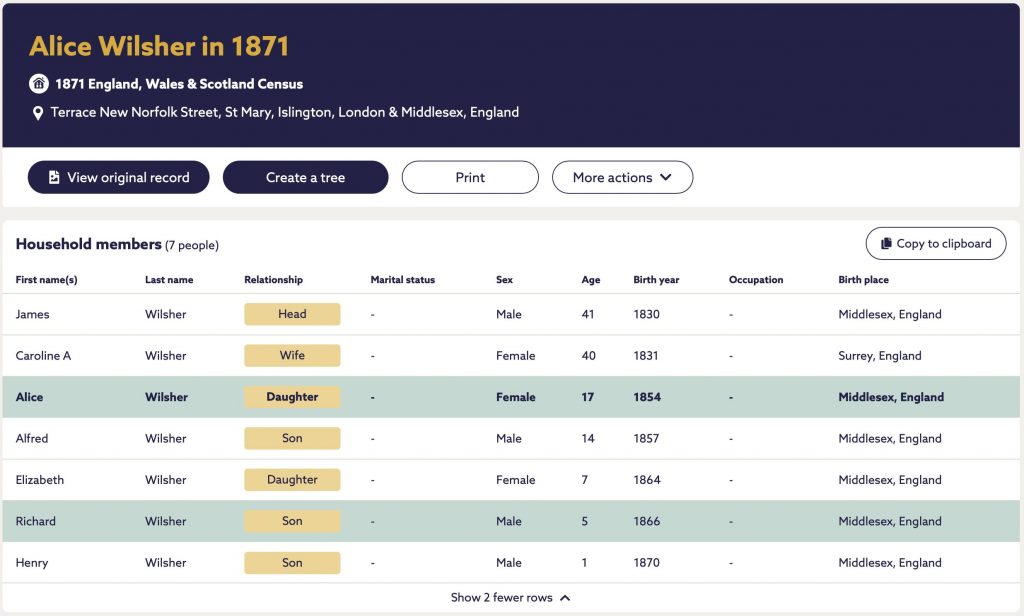This screenshot has width=1024, height=616.
Task: Click the clipboard icon in Copy to clipboard
Action: (886, 243)
